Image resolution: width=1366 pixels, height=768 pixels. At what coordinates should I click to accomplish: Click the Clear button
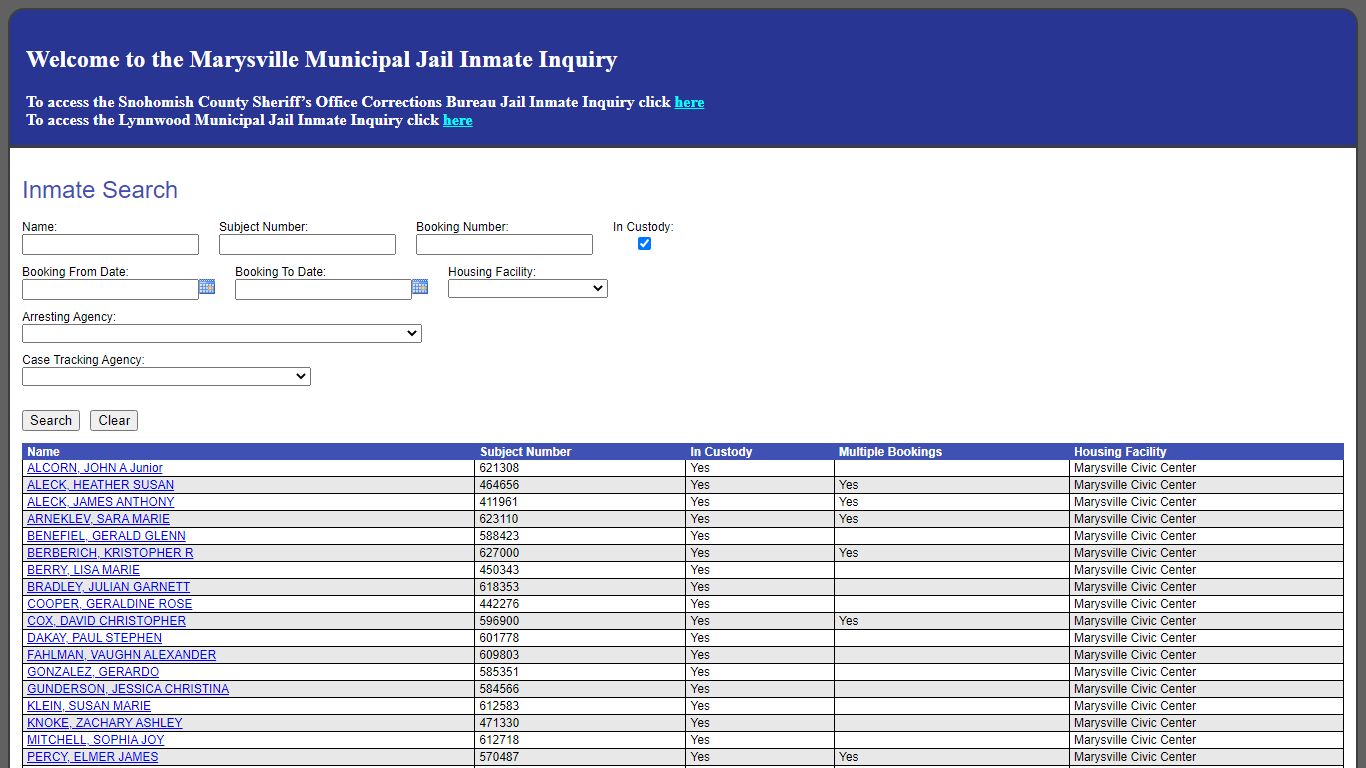[x=114, y=420]
